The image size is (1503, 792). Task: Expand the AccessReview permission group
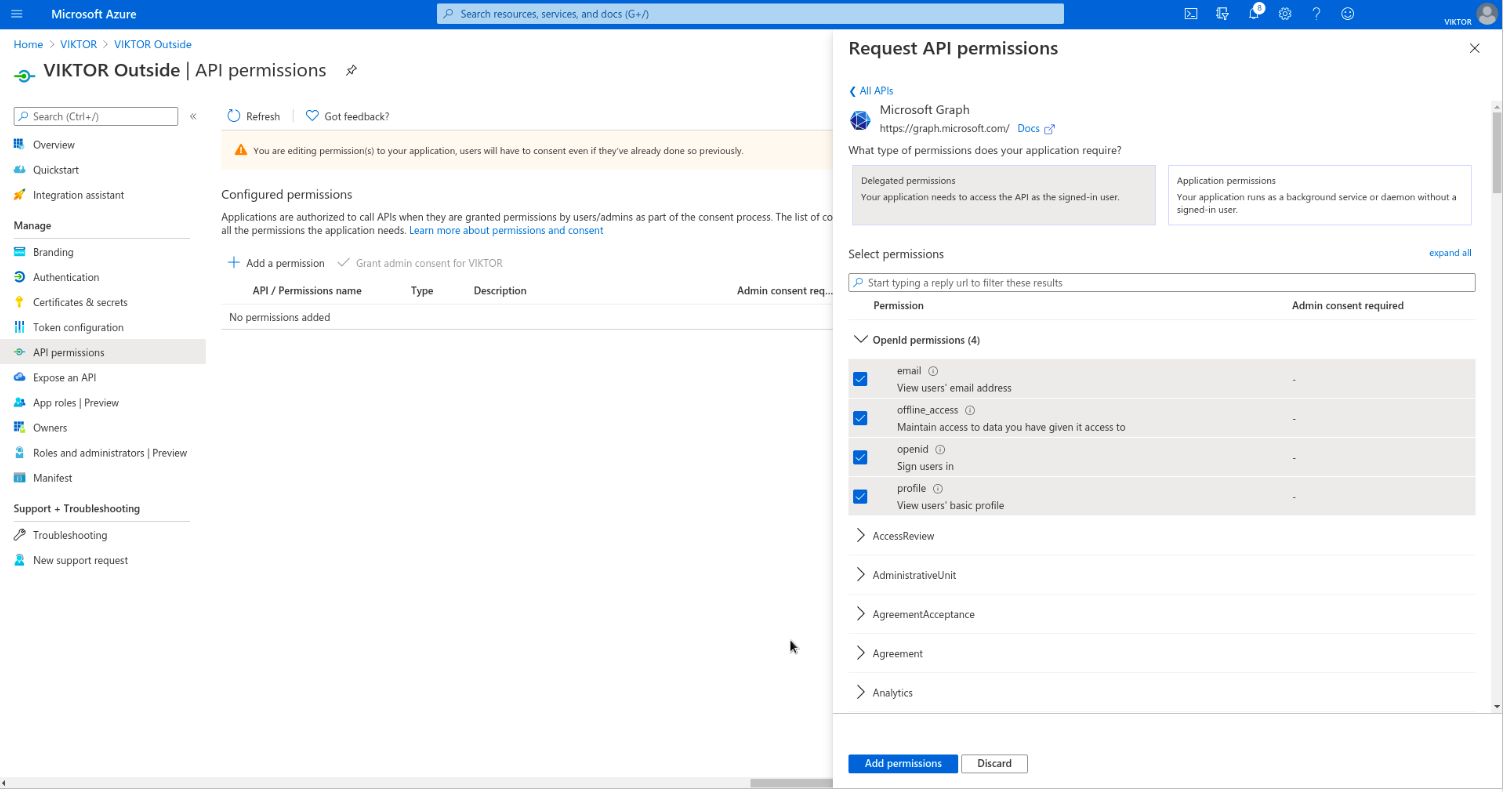[903, 536]
